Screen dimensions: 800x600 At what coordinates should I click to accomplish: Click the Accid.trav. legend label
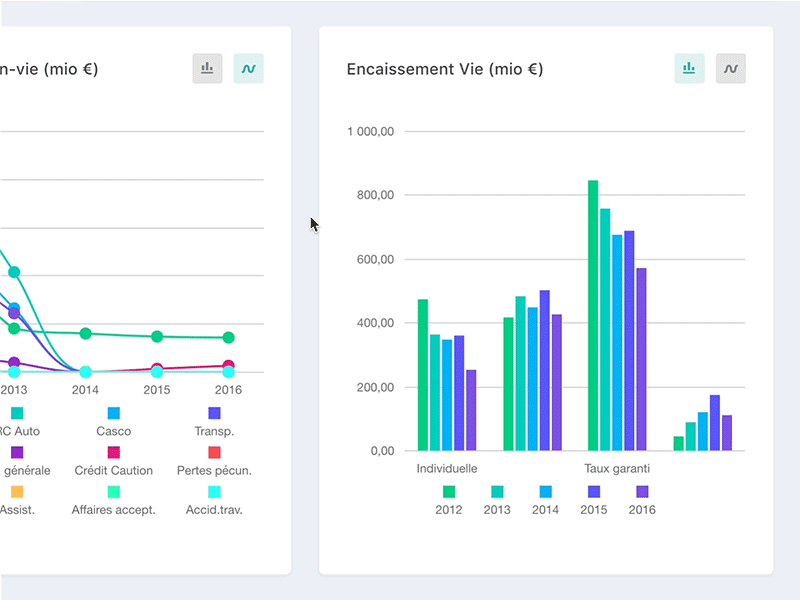click(213, 509)
